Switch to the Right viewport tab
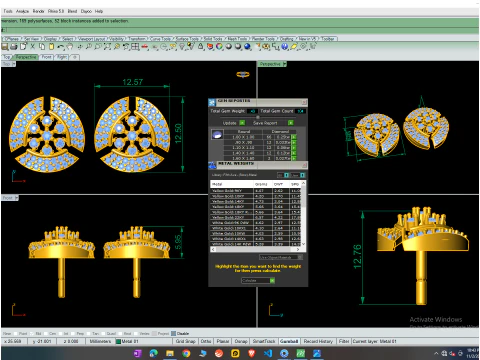Image resolution: width=480 pixels, height=360 pixels. (62, 57)
